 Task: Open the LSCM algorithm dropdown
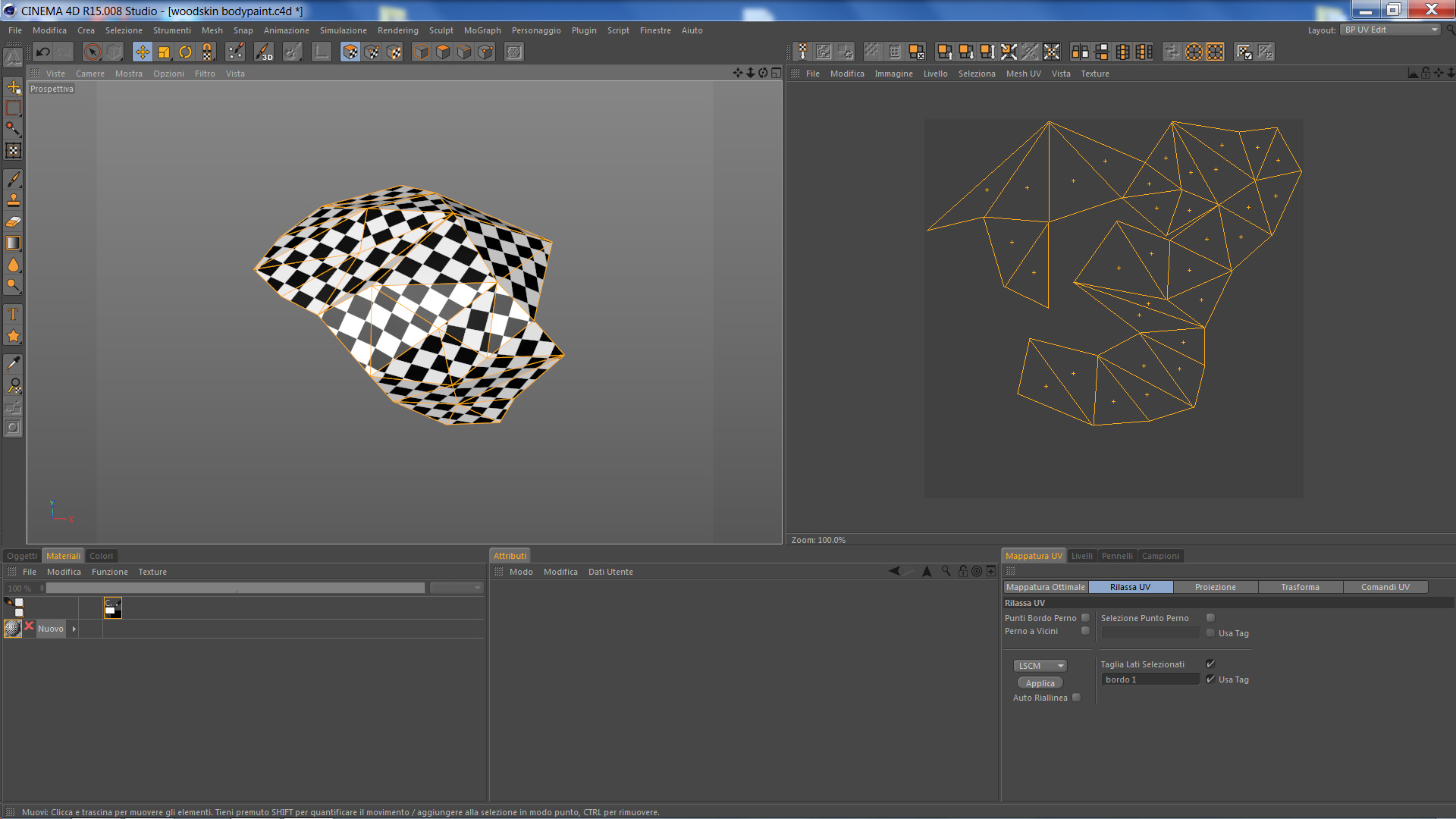coord(1040,666)
